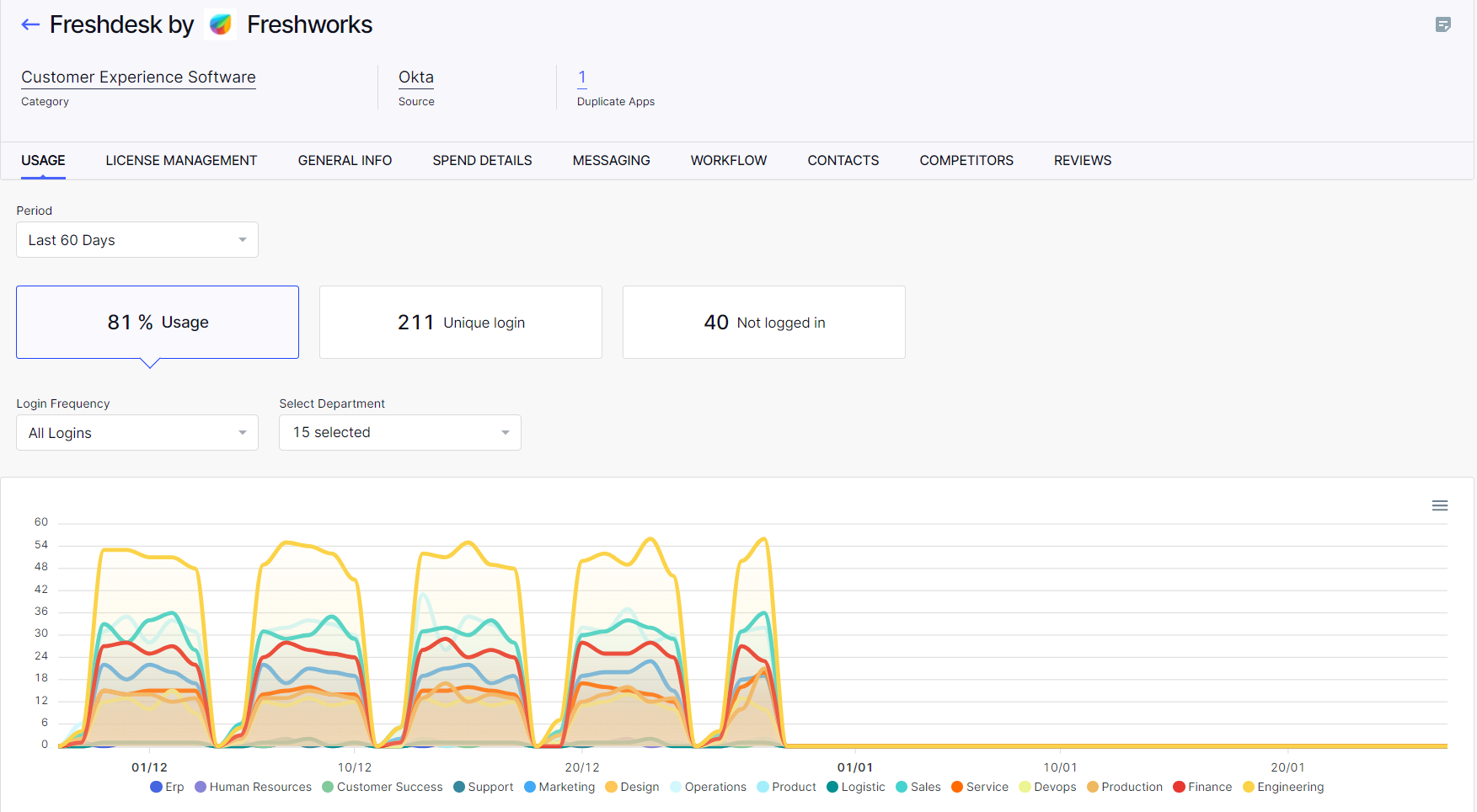The image size is (1477, 812).
Task: Click the back arrow icon
Action: coord(30,24)
